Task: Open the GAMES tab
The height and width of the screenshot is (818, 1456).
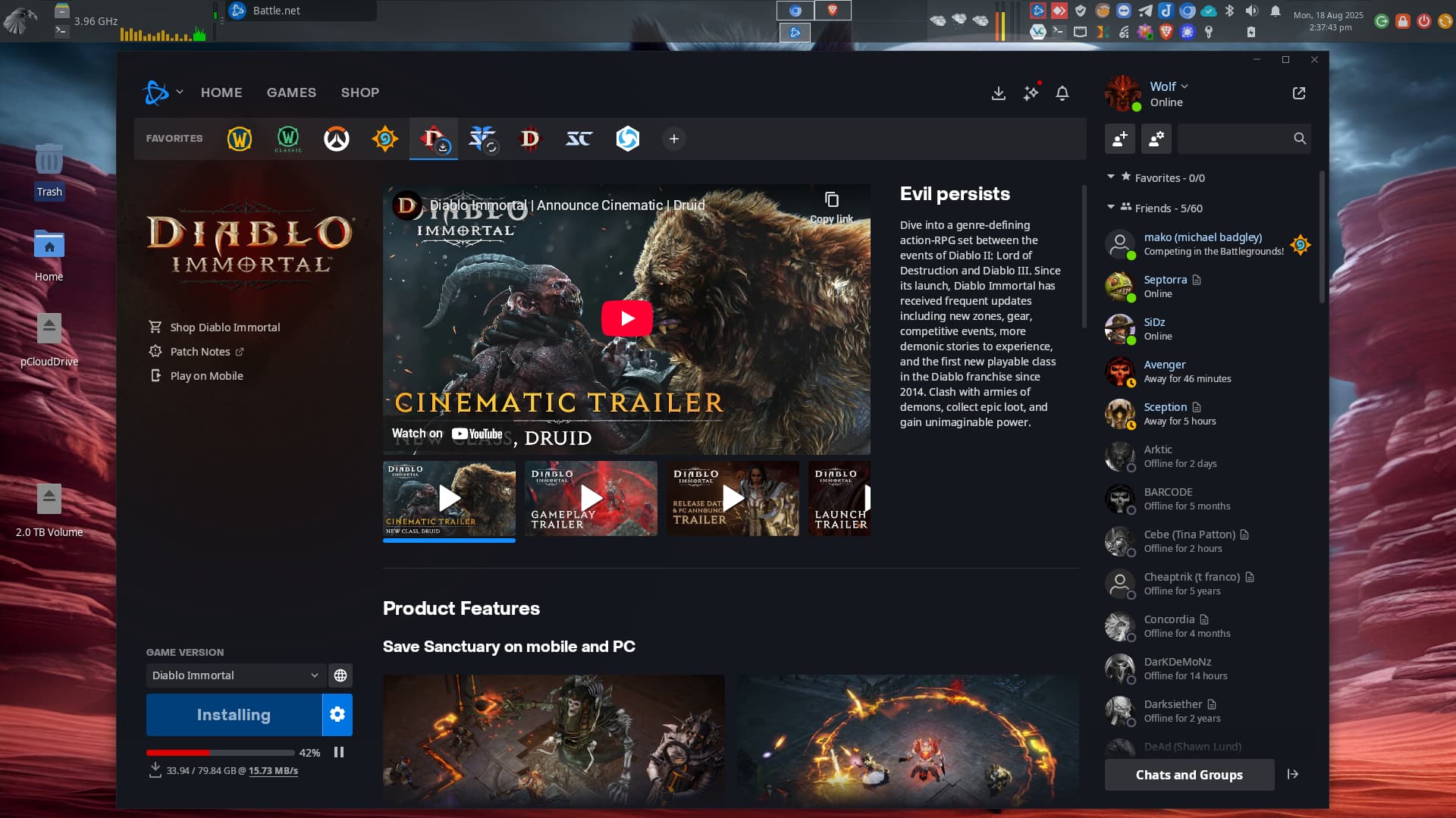Action: tap(291, 92)
